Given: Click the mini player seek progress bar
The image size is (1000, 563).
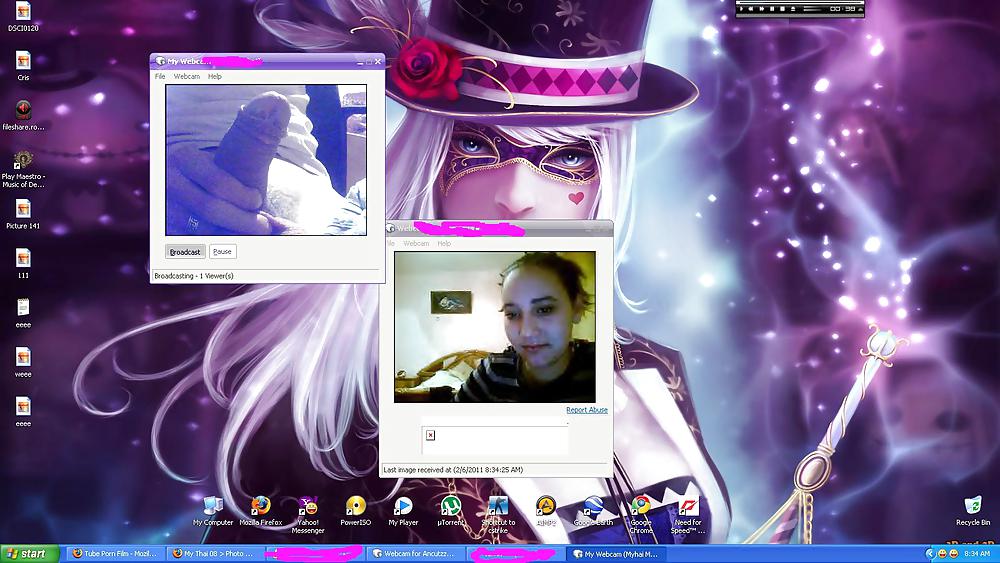Looking at the screenshot, I should click(x=800, y=3).
